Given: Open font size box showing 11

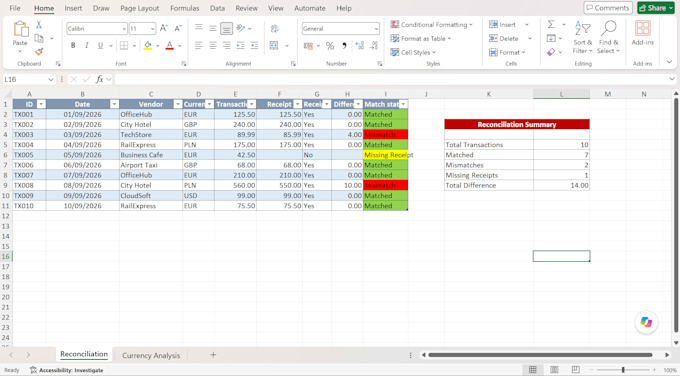Looking at the screenshot, I should [142, 29].
